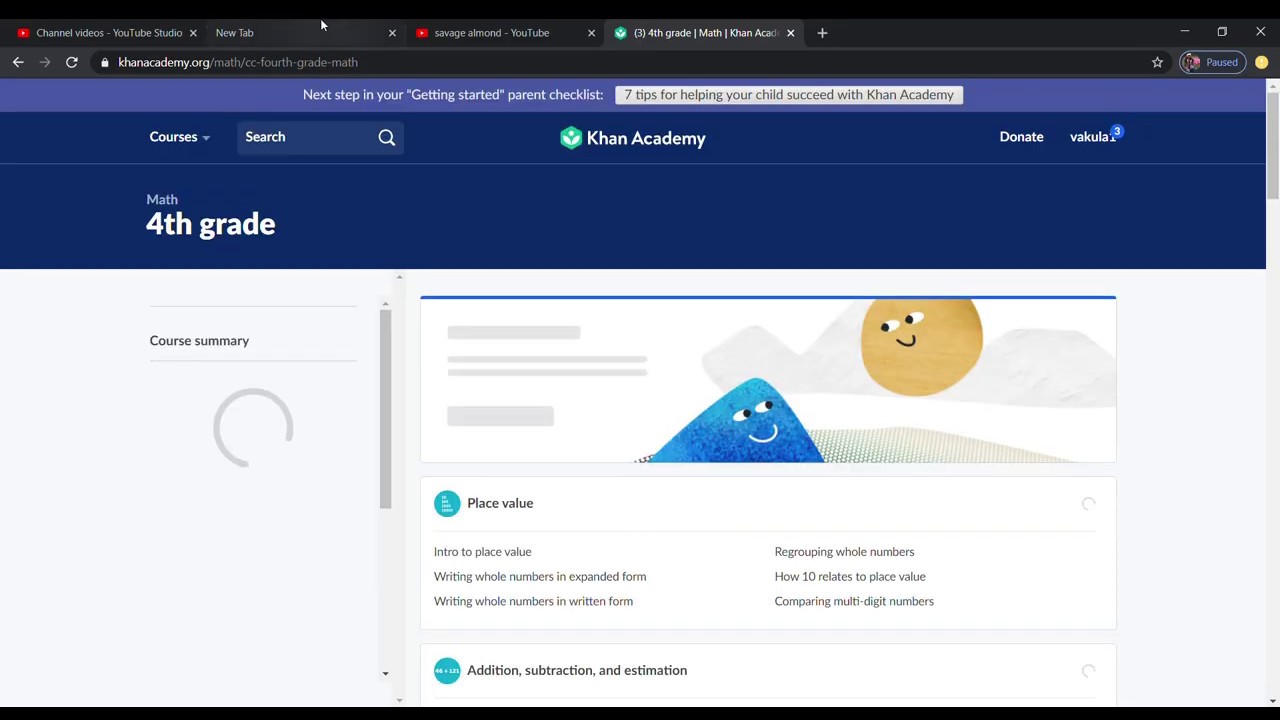
Task: Click the sidebar scrollbar thumb
Action: [385, 409]
